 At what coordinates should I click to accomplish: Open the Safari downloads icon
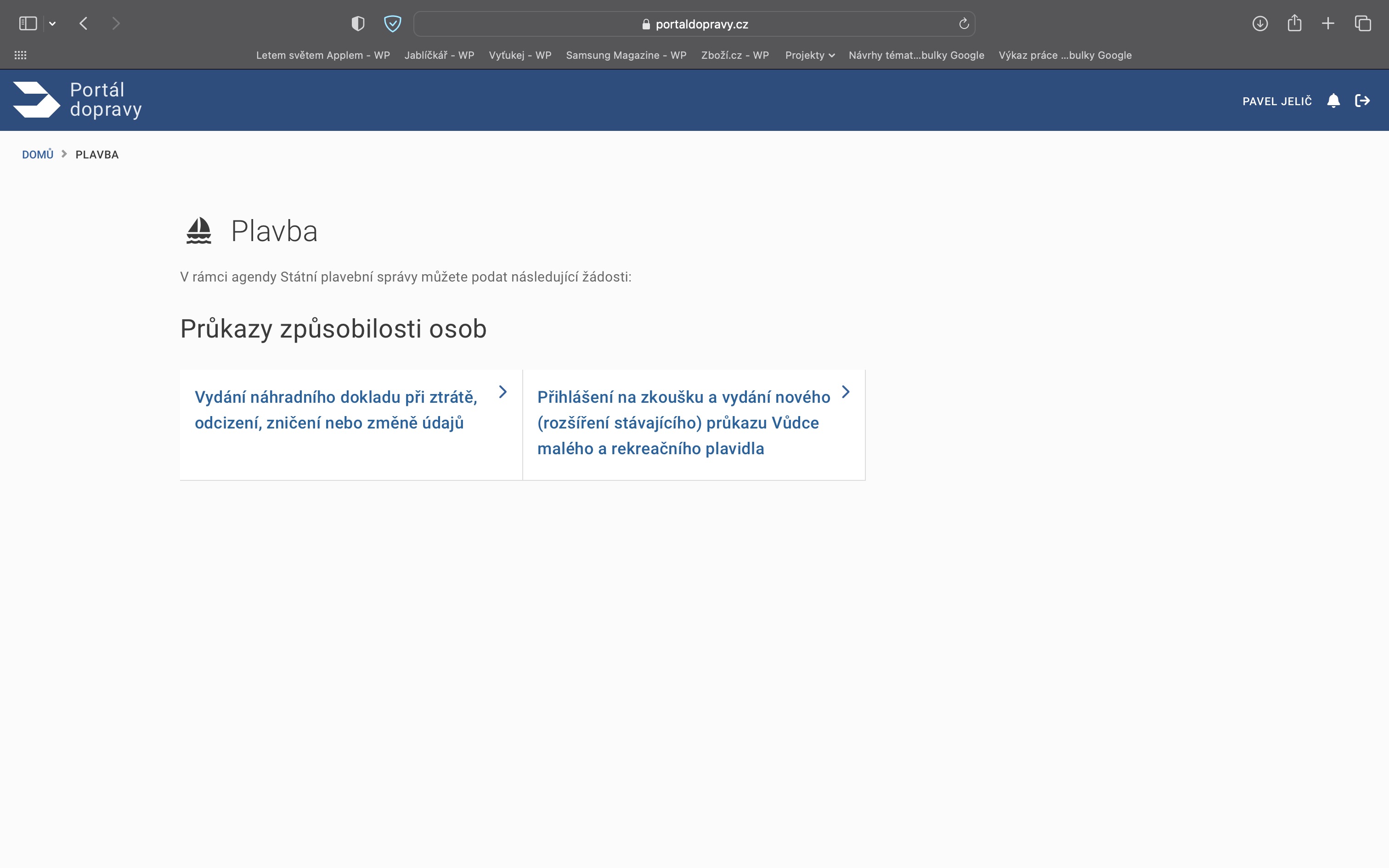[1259, 23]
